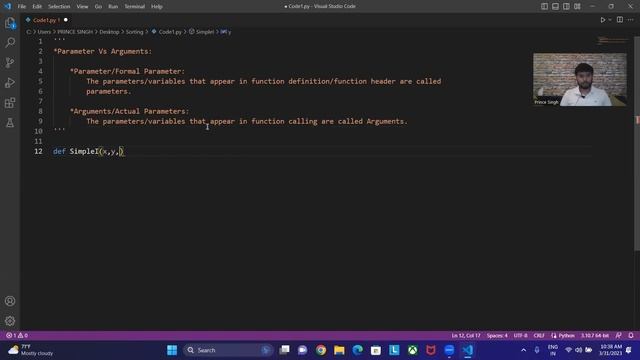Place cursor on line 12 def SimpleI
Viewport: 640px width, 360px height.
coord(88,151)
